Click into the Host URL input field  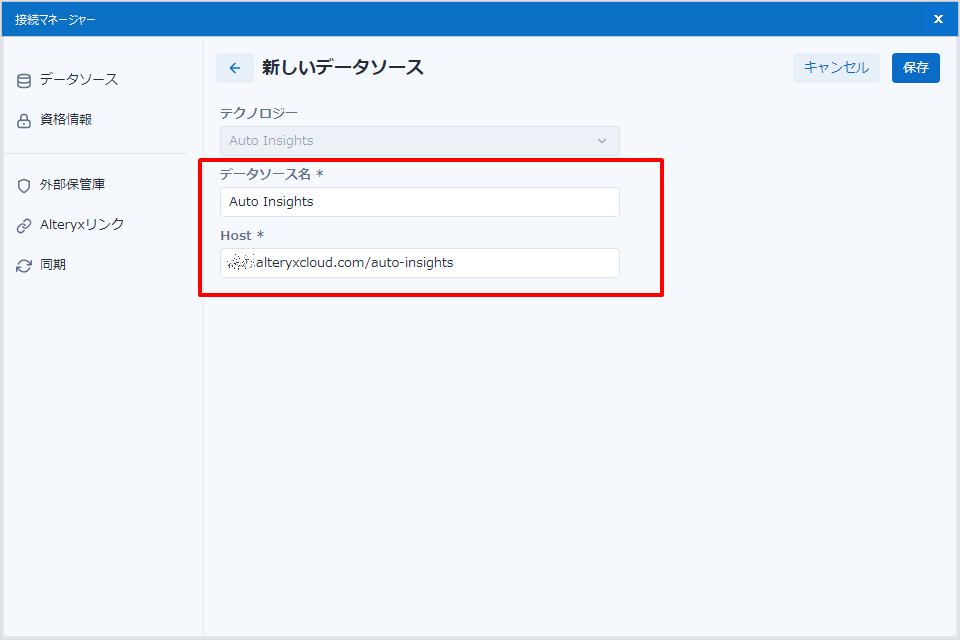(419, 263)
